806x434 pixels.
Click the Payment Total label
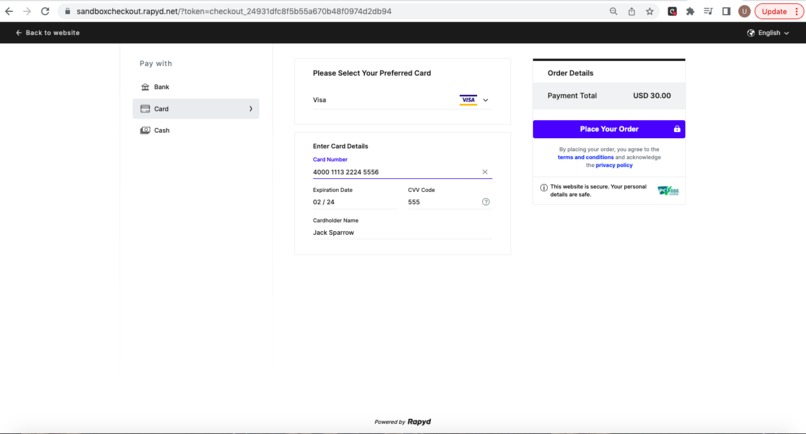(572, 96)
